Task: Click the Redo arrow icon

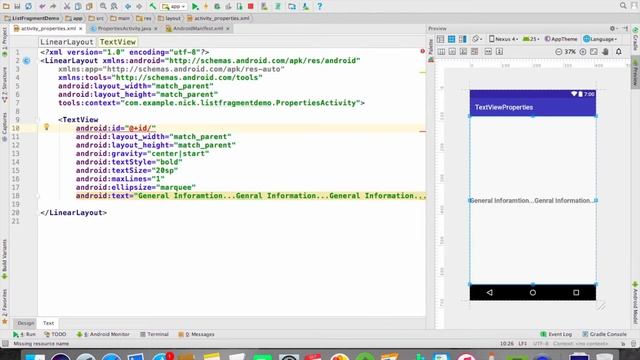Action: click(x=53, y=6)
